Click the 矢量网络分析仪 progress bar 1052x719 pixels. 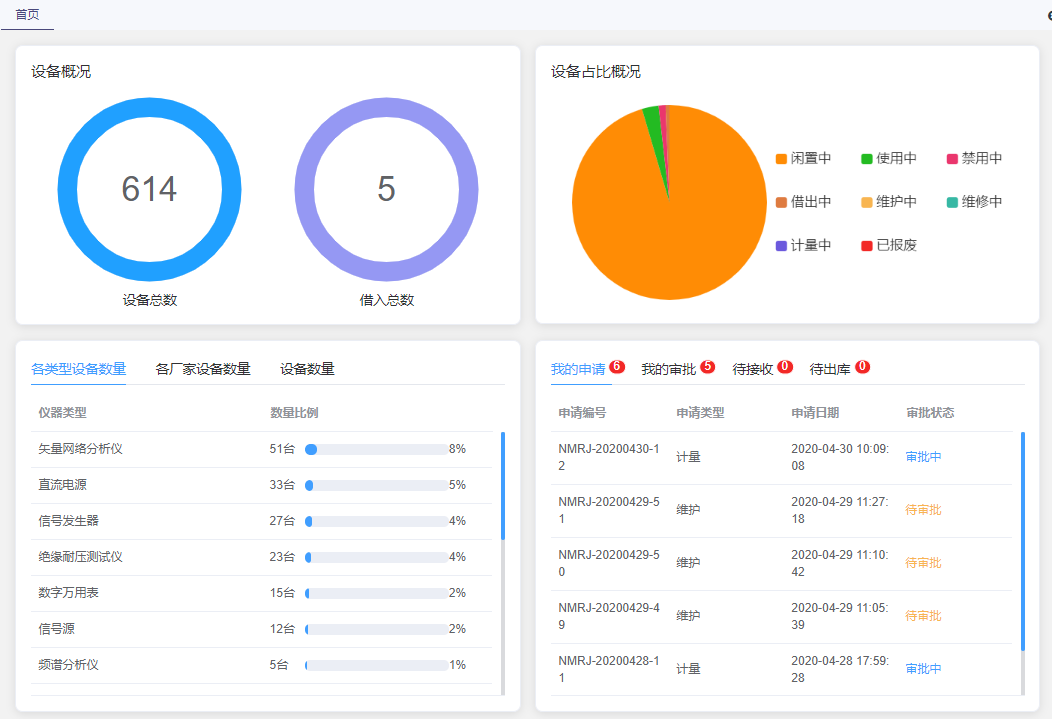375,450
